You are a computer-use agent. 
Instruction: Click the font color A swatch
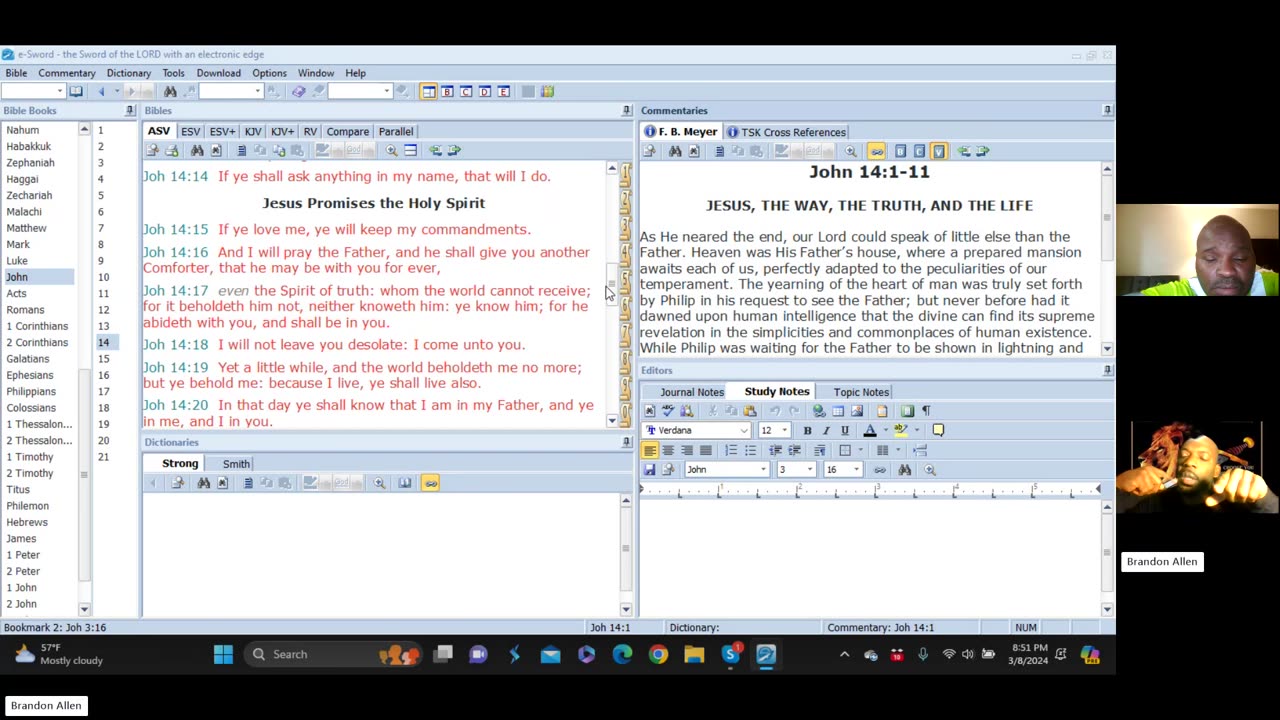[x=870, y=430]
